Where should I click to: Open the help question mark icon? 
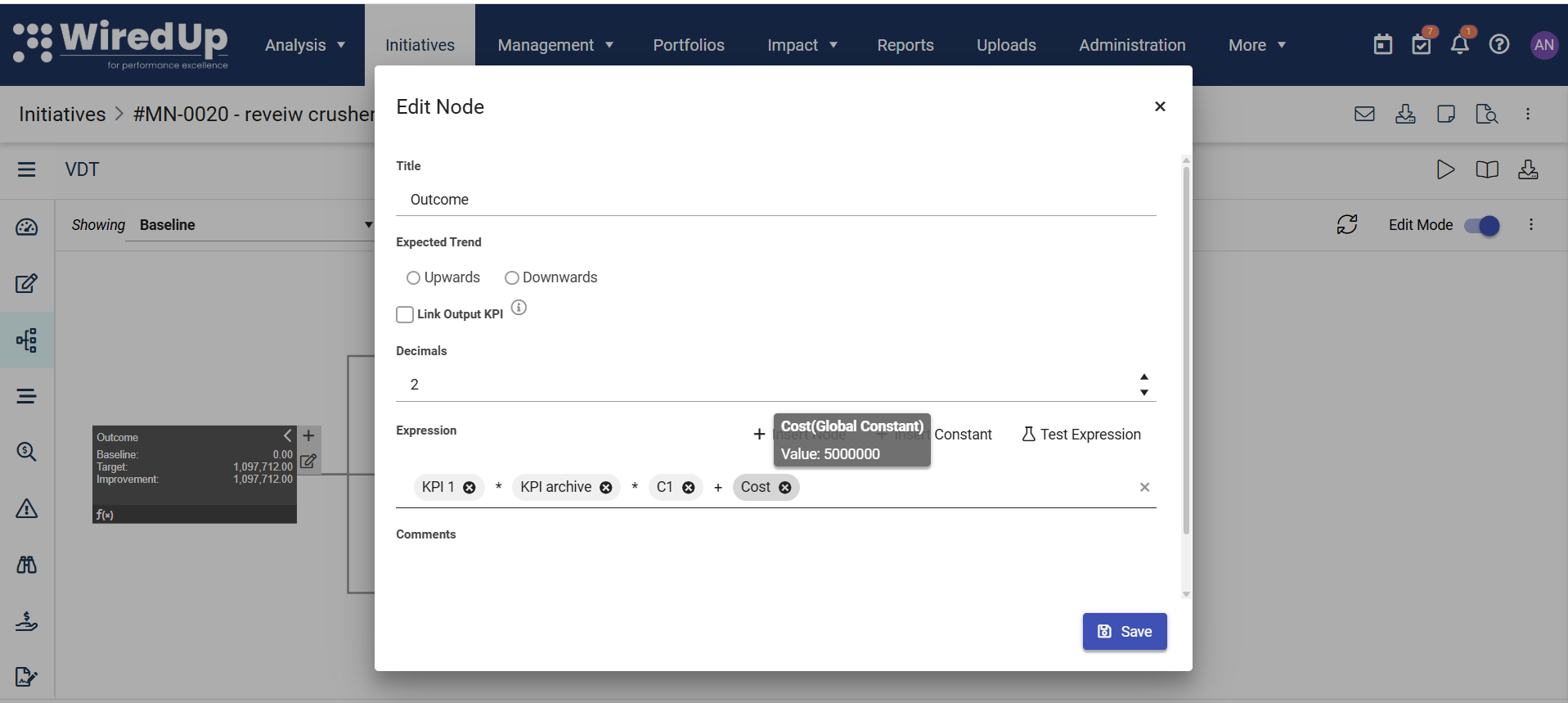point(1499,44)
